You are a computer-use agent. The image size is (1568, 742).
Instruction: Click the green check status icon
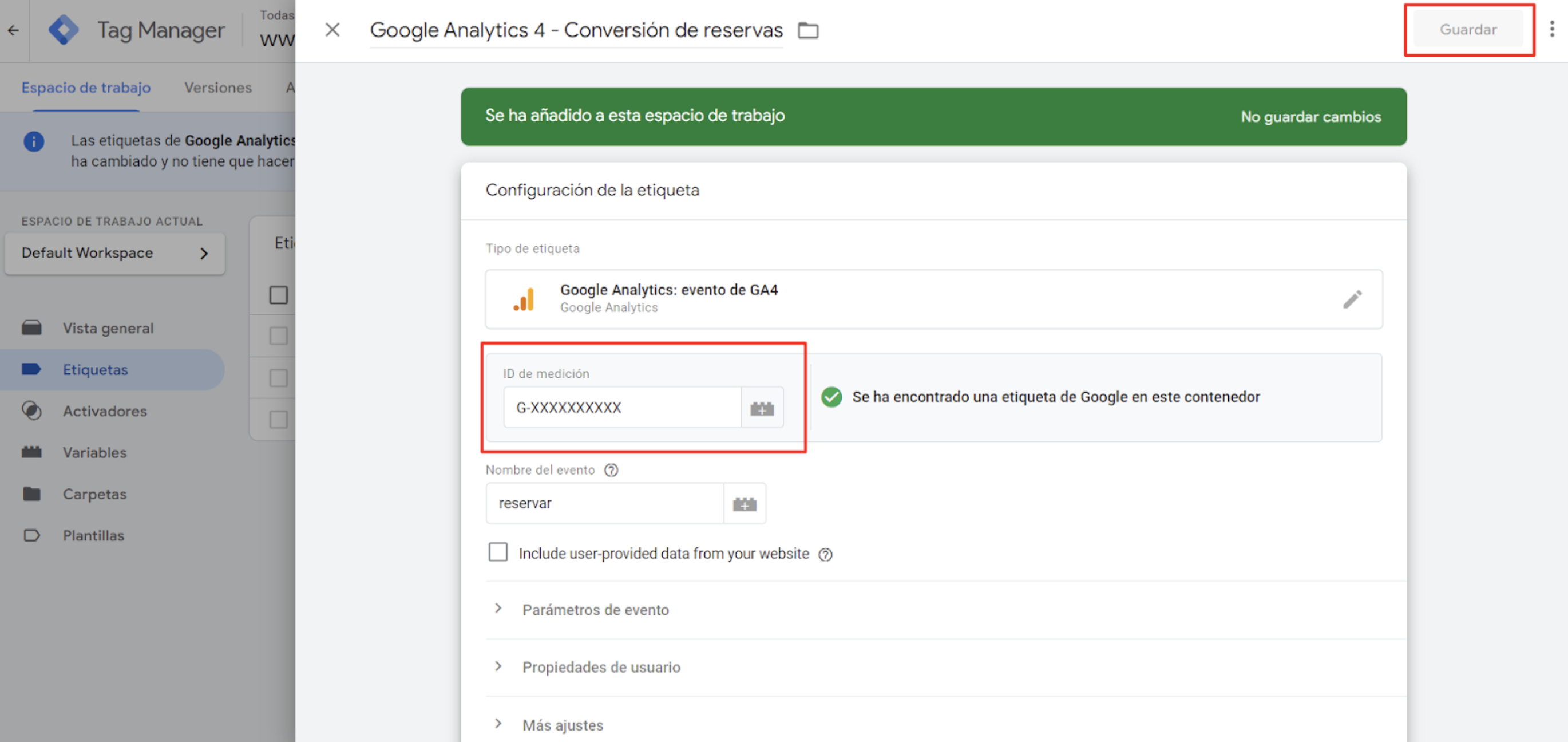click(x=831, y=397)
